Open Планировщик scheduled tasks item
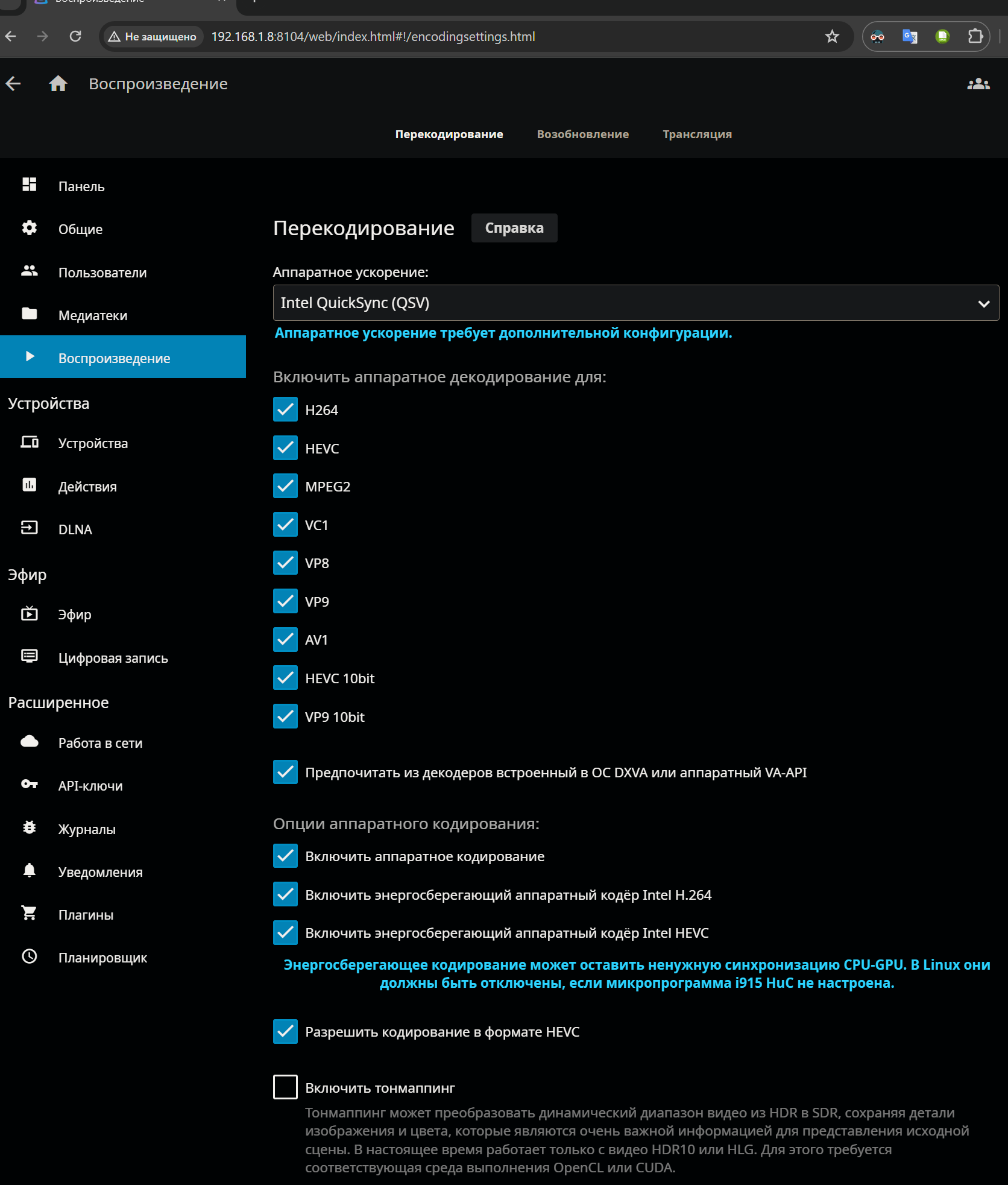 (x=102, y=958)
